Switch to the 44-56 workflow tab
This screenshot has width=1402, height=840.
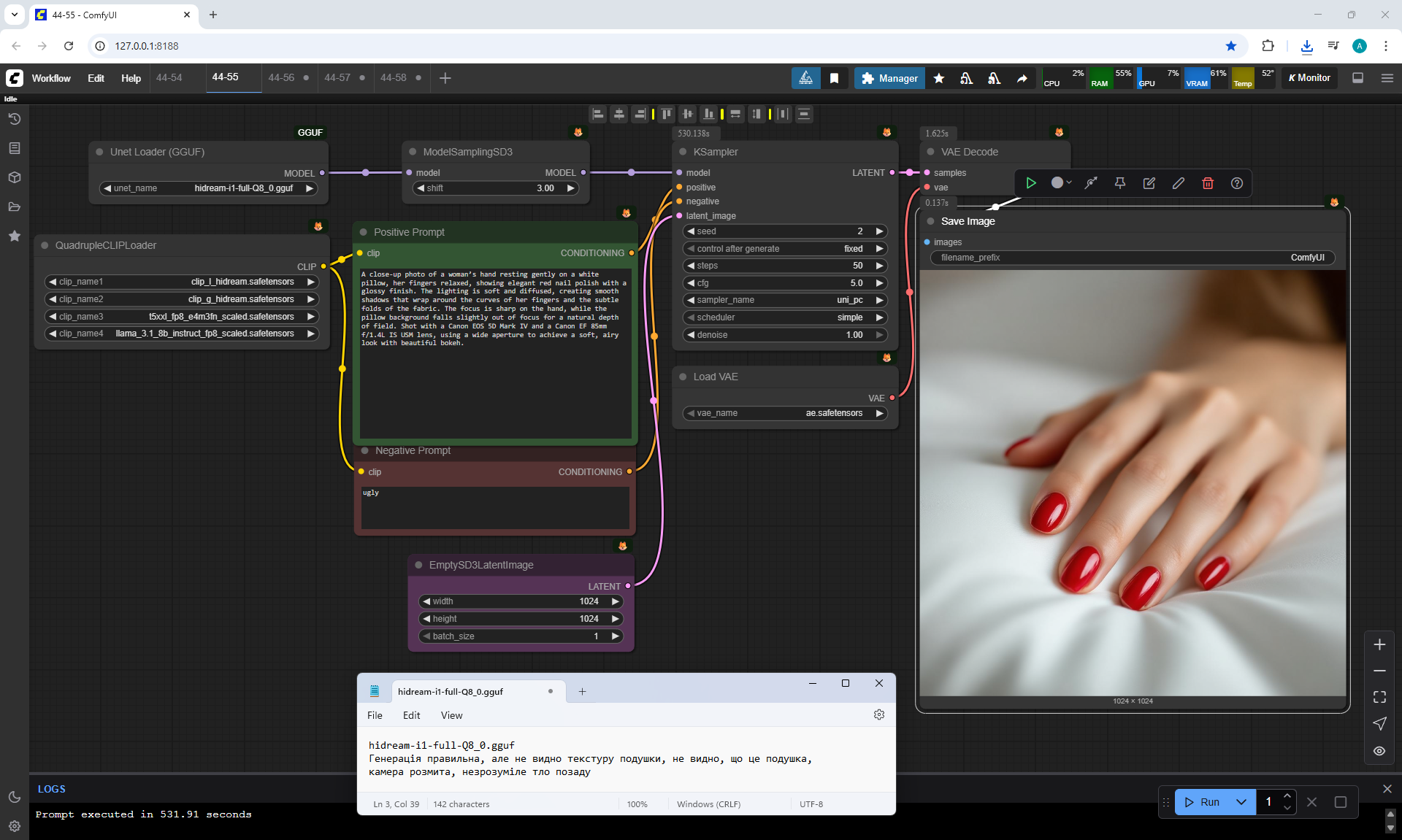click(x=281, y=77)
